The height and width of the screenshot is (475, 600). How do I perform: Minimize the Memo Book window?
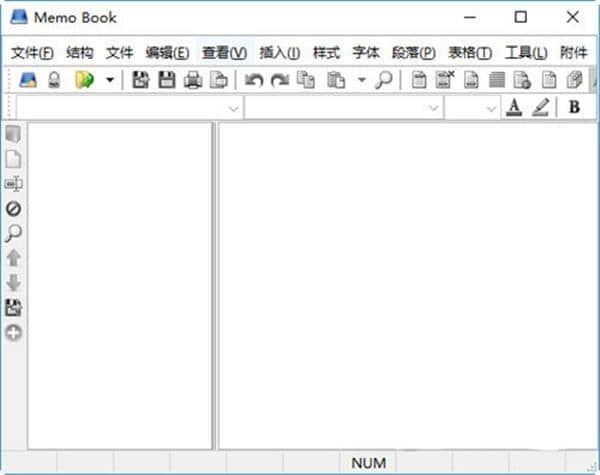470,17
